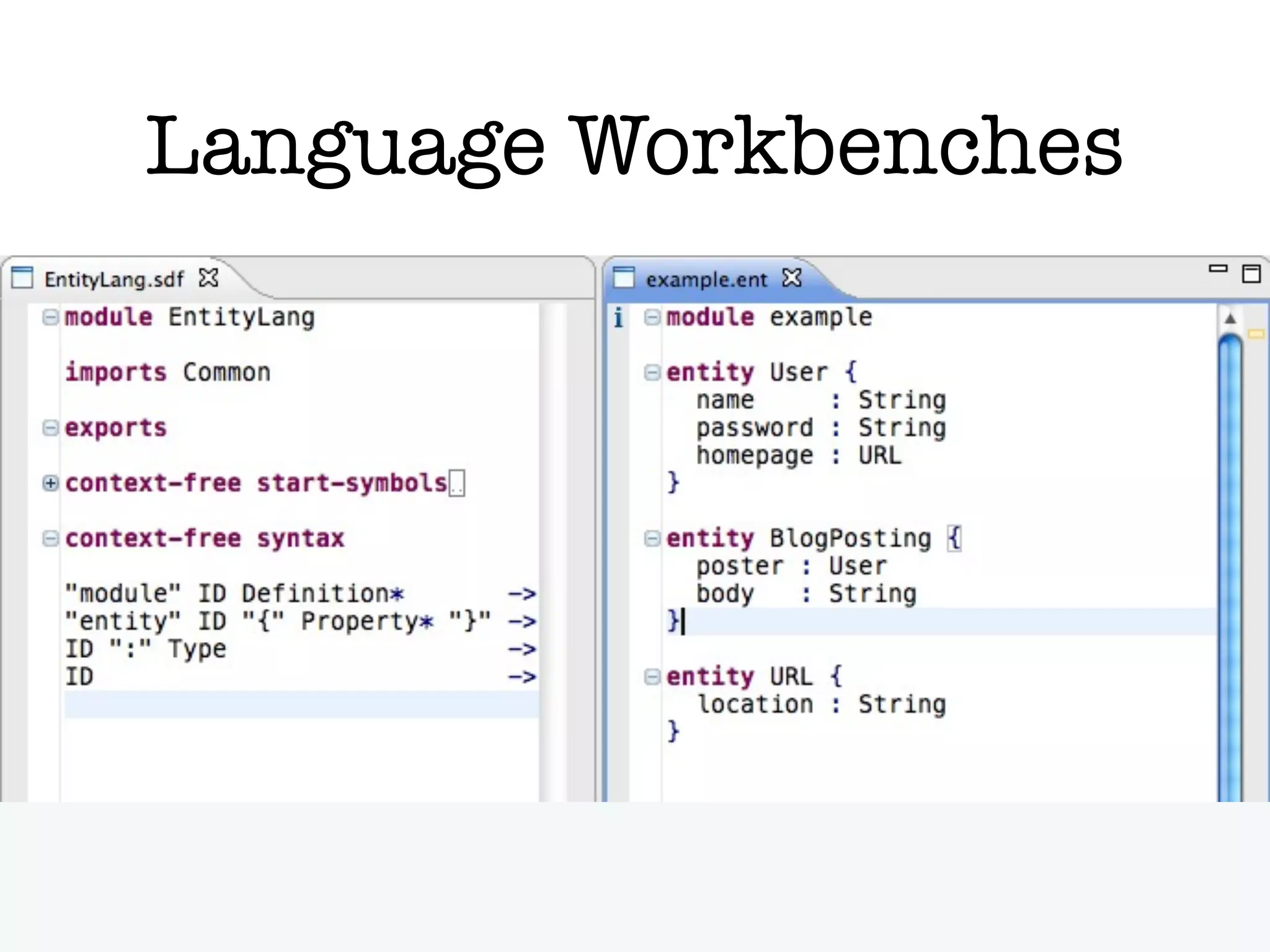
Task: Click the EntityLang.sdf file icon
Action: point(22,278)
